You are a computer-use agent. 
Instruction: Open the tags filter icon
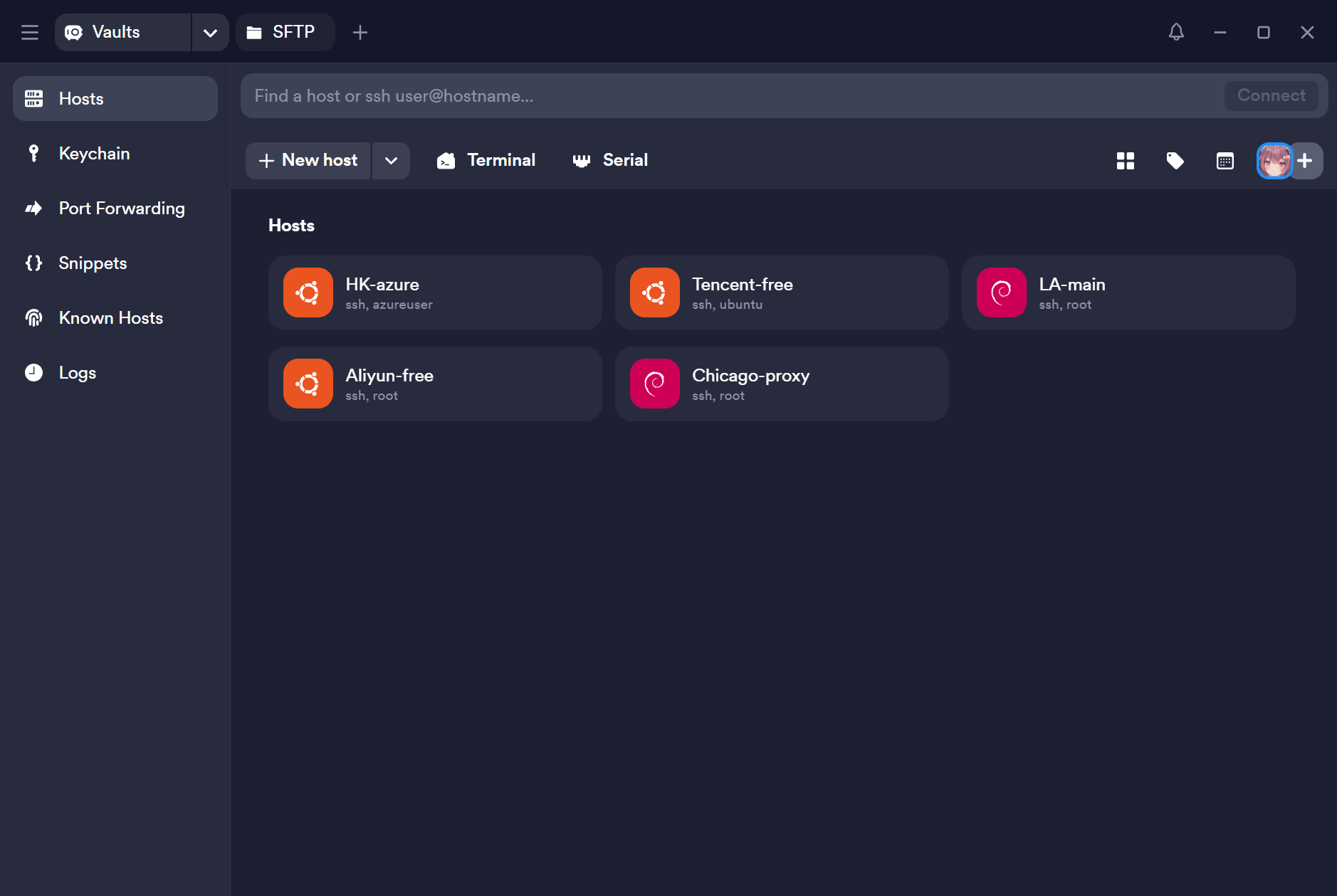(x=1175, y=161)
